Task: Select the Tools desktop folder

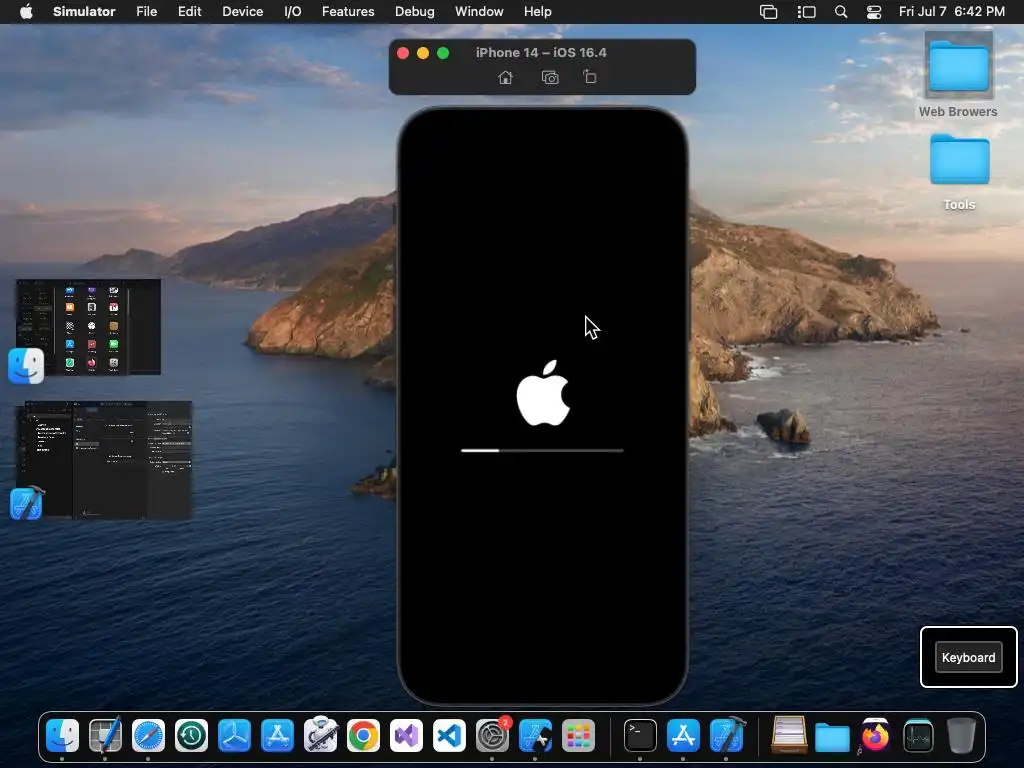Action: point(959,172)
